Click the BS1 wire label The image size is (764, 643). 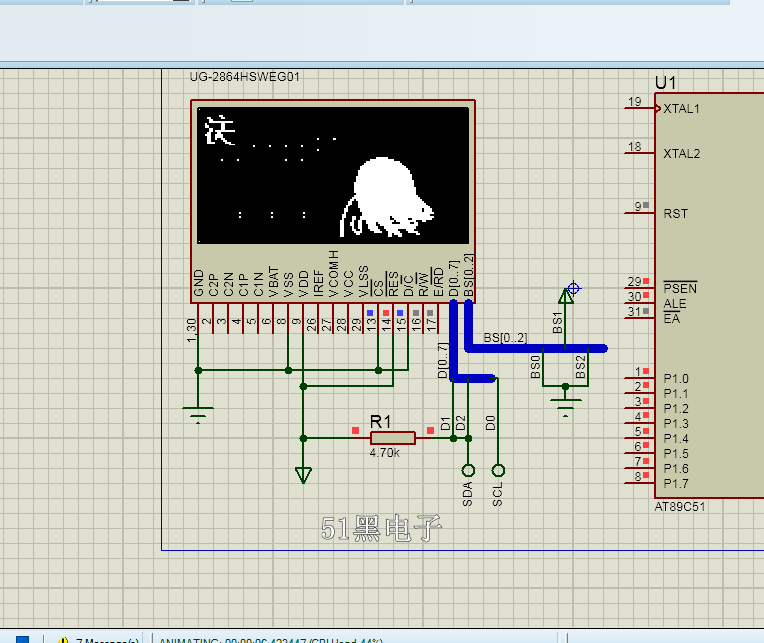557,322
